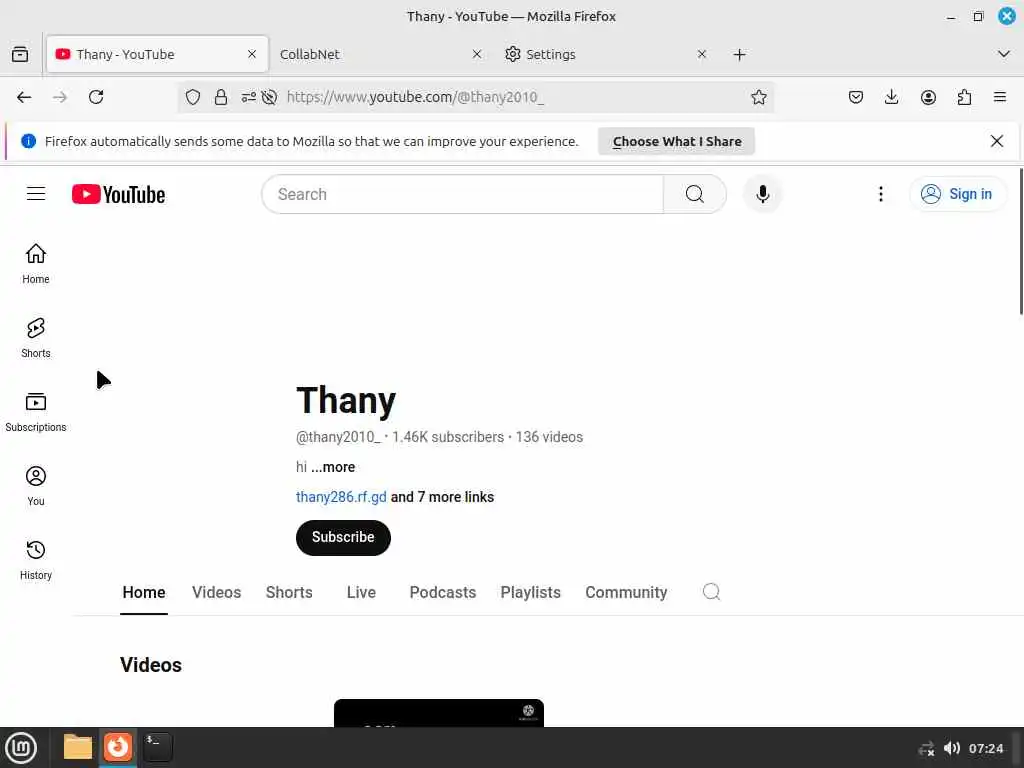Click the address bar URL

tap(415, 97)
